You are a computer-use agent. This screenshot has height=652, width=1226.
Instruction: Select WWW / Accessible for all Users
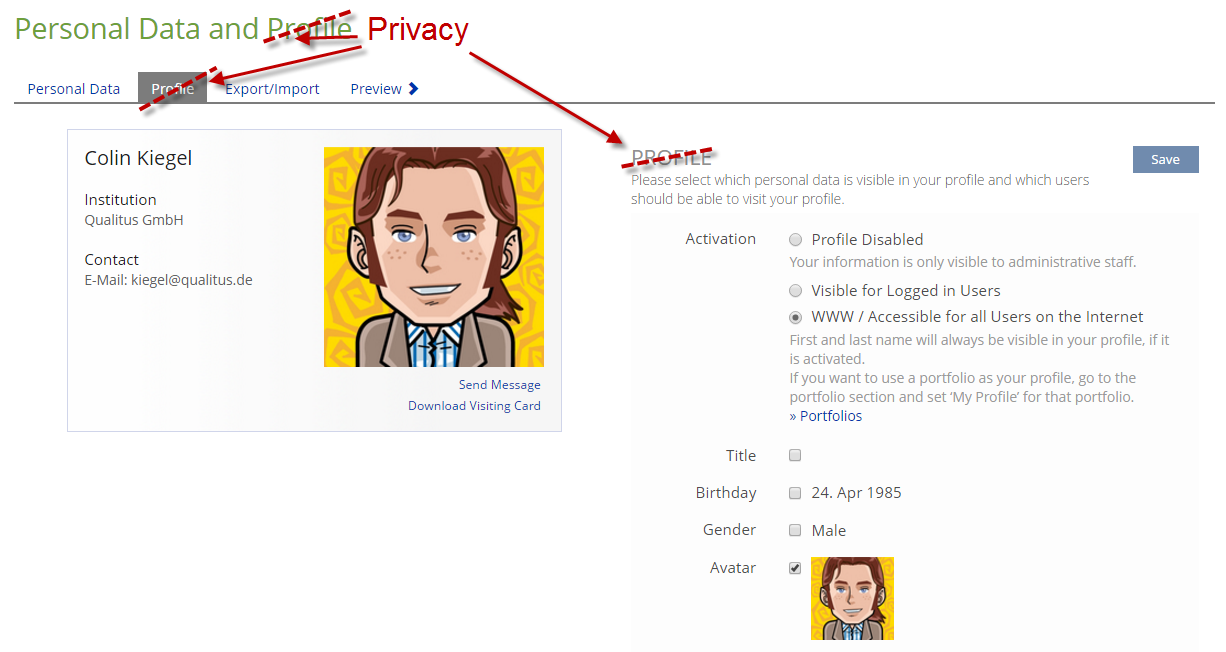coord(796,317)
